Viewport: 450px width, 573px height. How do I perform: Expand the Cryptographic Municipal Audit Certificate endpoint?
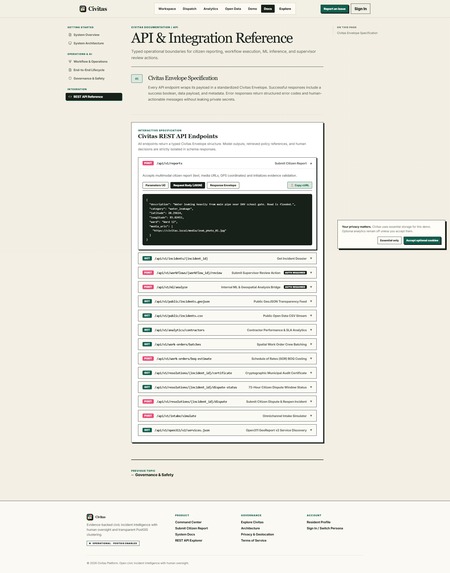pos(227,373)
